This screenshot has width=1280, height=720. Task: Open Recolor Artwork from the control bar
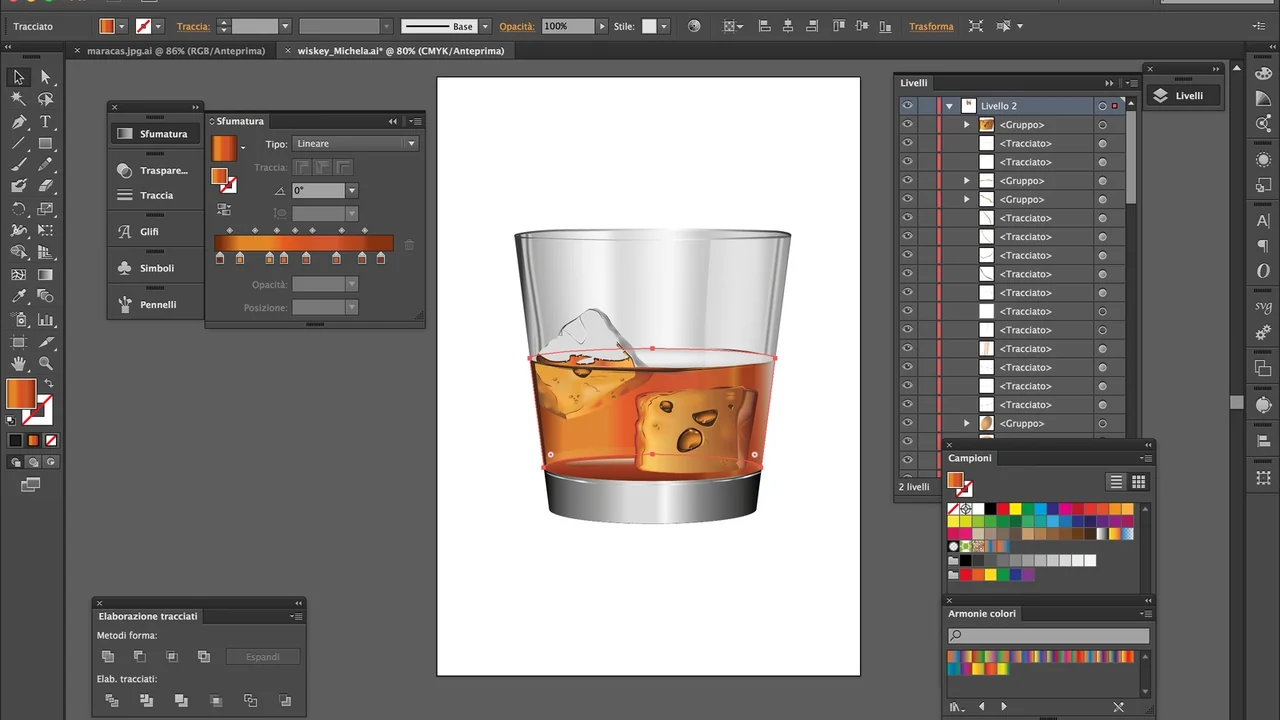coord(695,26)
